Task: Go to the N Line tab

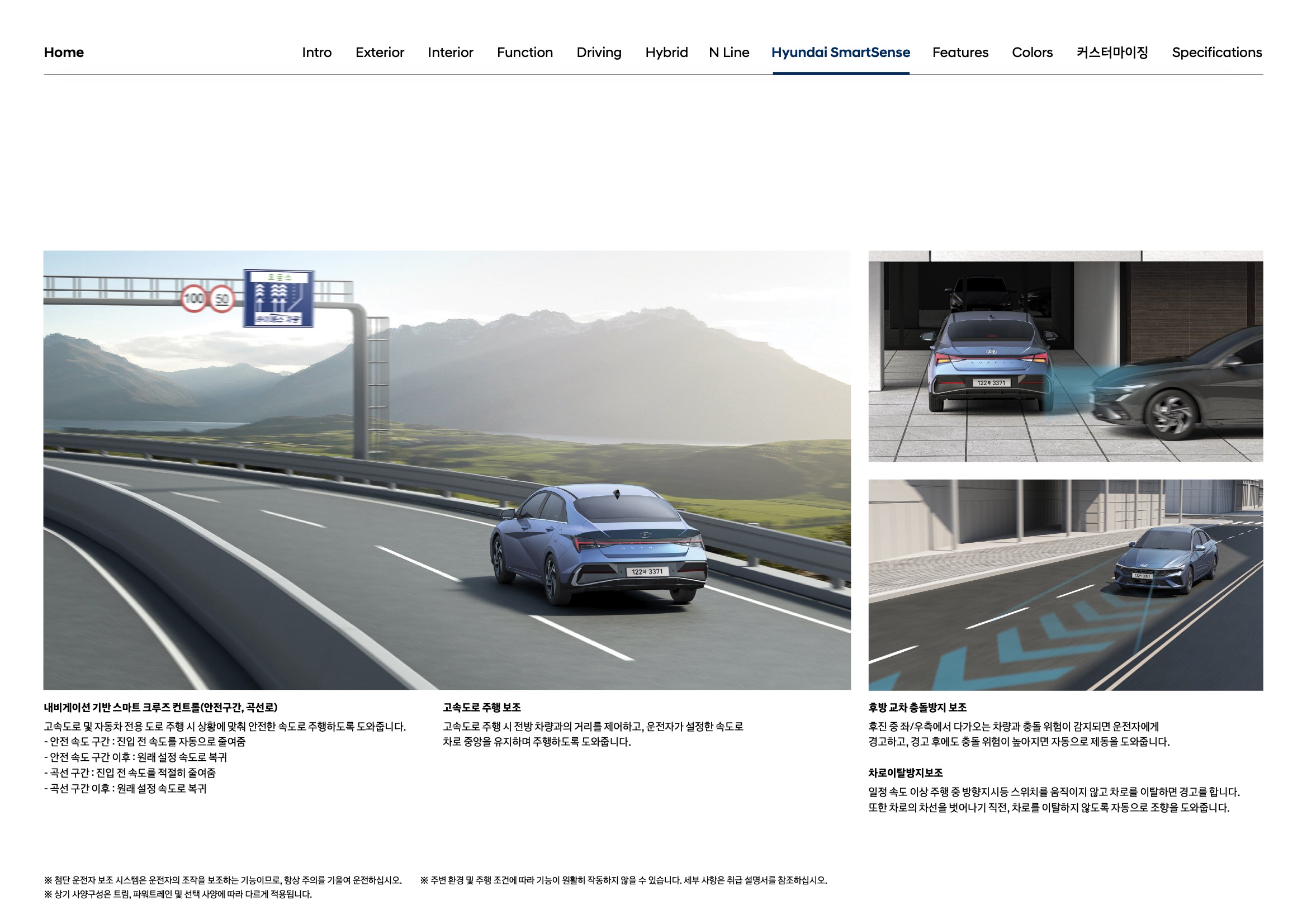Action: (728, 53)
